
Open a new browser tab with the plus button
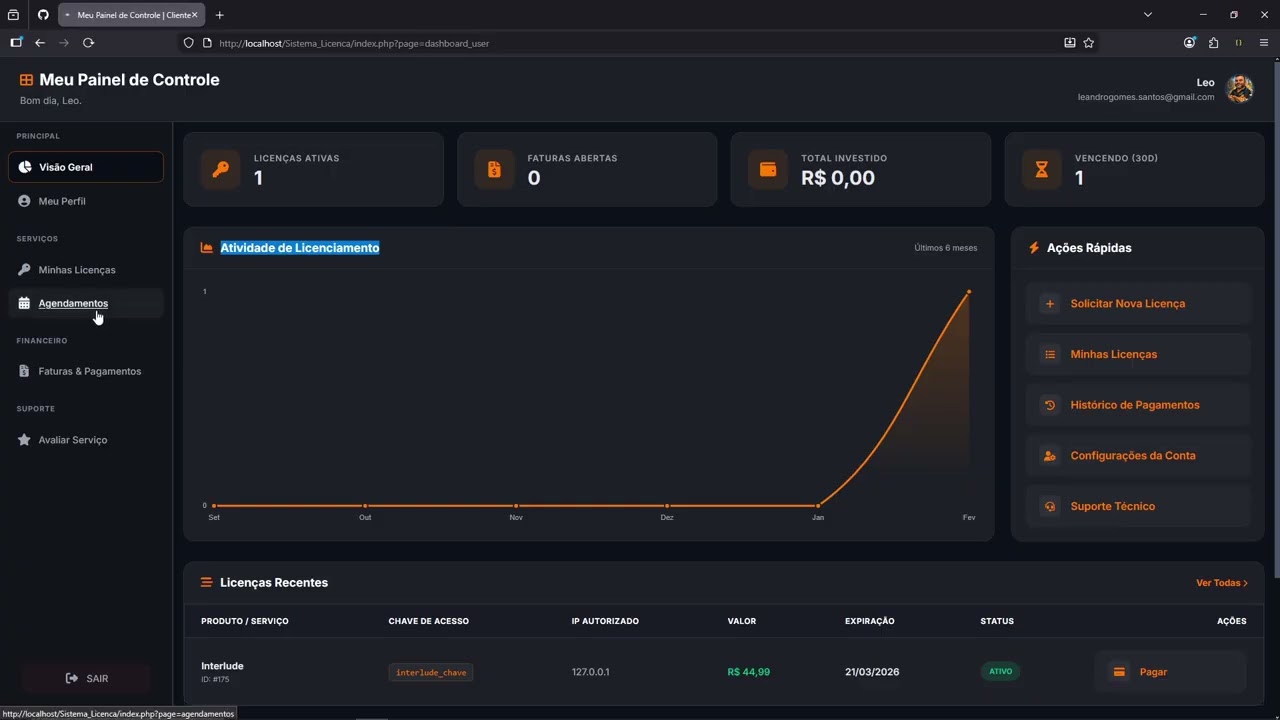220,15
